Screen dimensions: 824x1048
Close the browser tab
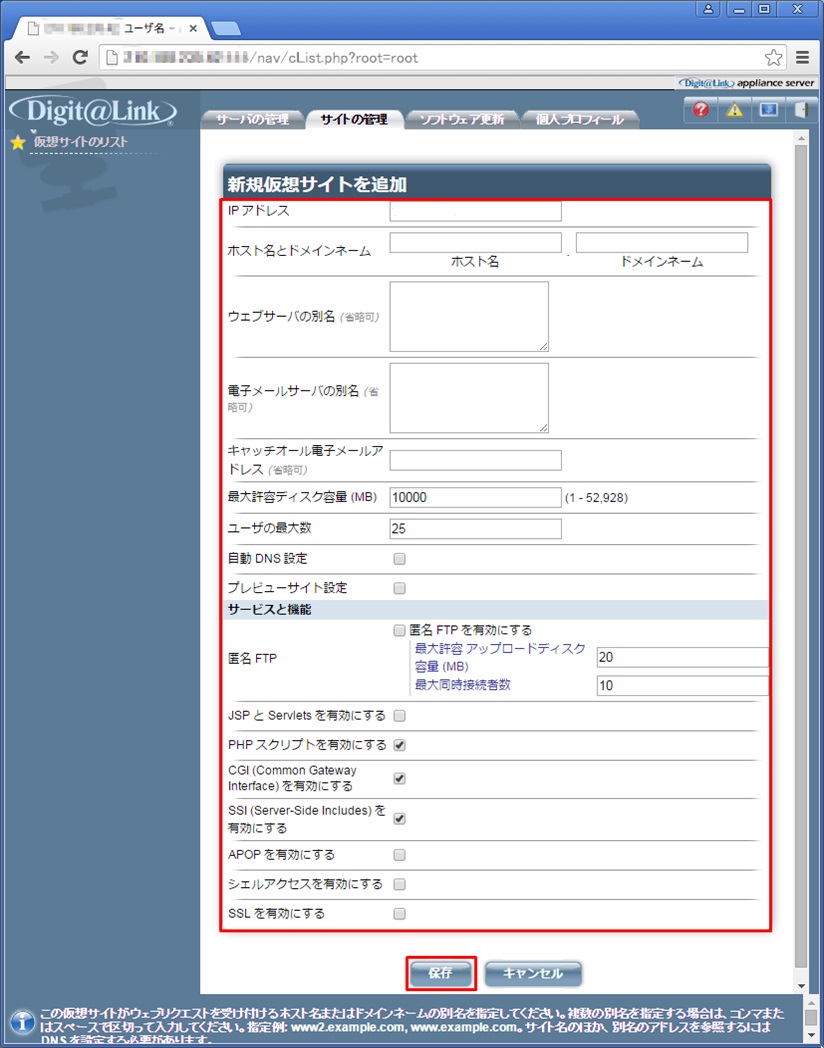pos(193,29)
